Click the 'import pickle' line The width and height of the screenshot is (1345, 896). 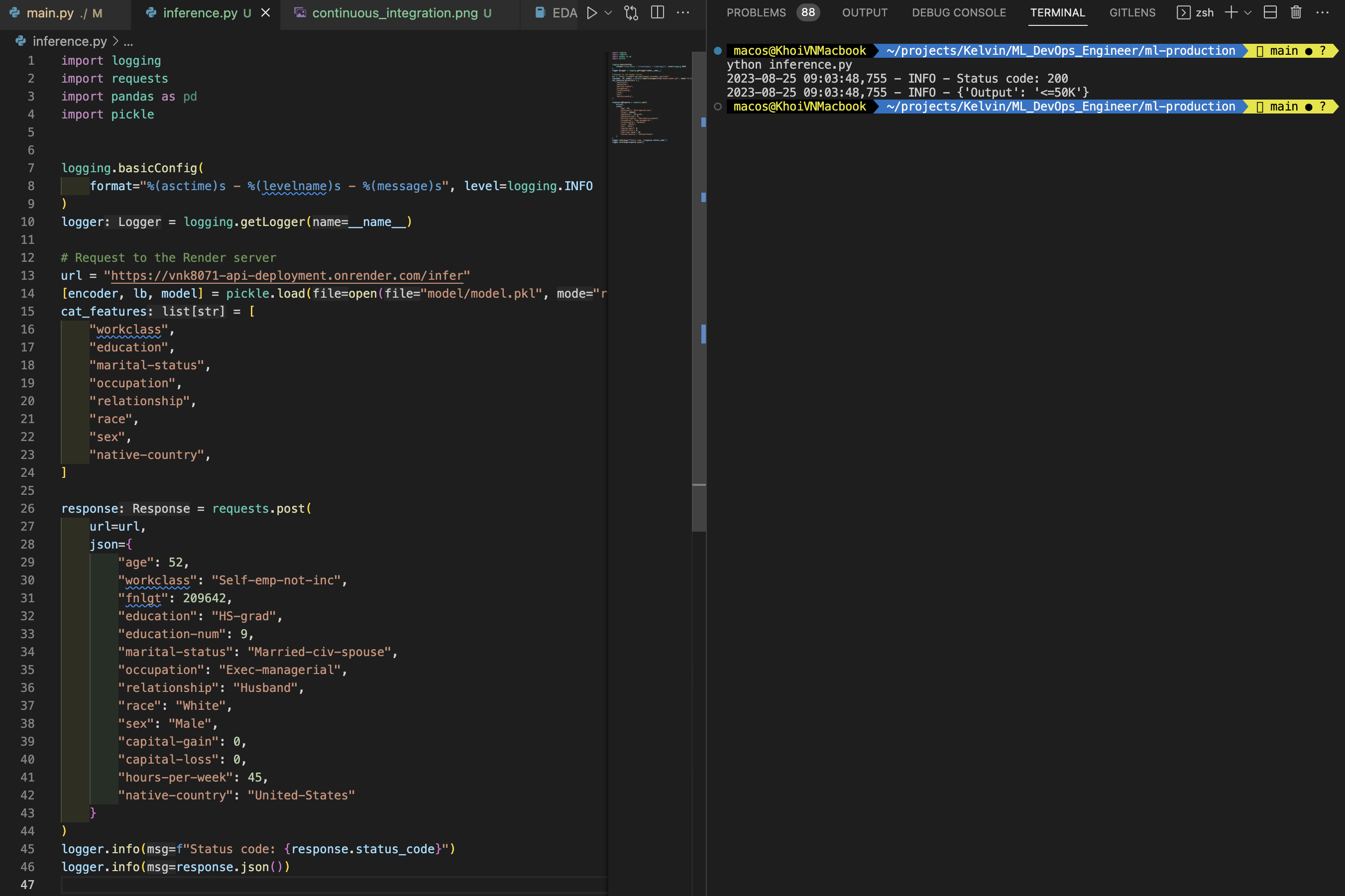point(108,114)
